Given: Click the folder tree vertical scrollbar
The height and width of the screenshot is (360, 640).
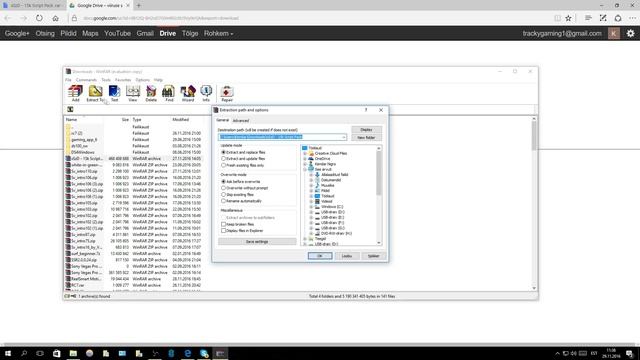Looking at the screenshot, I should click(x=379, y=196).
